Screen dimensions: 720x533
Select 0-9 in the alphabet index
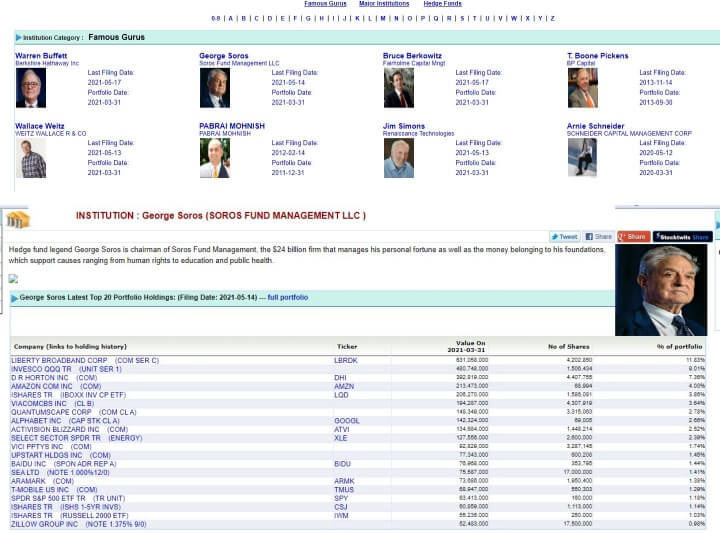pyautogui.click(x=216, y=18)
